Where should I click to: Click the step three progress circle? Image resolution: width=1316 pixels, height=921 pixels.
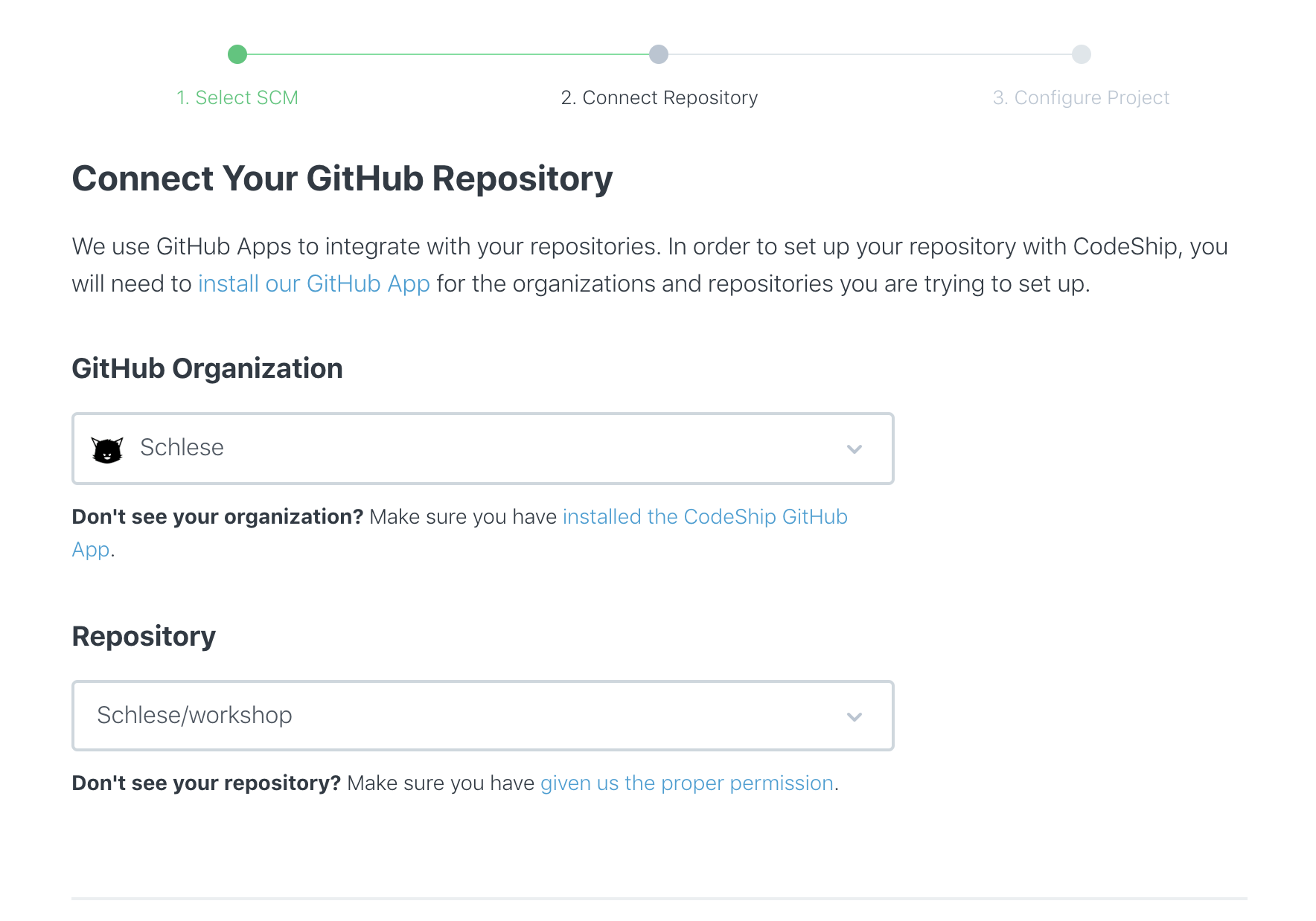tap(1082, 54)
